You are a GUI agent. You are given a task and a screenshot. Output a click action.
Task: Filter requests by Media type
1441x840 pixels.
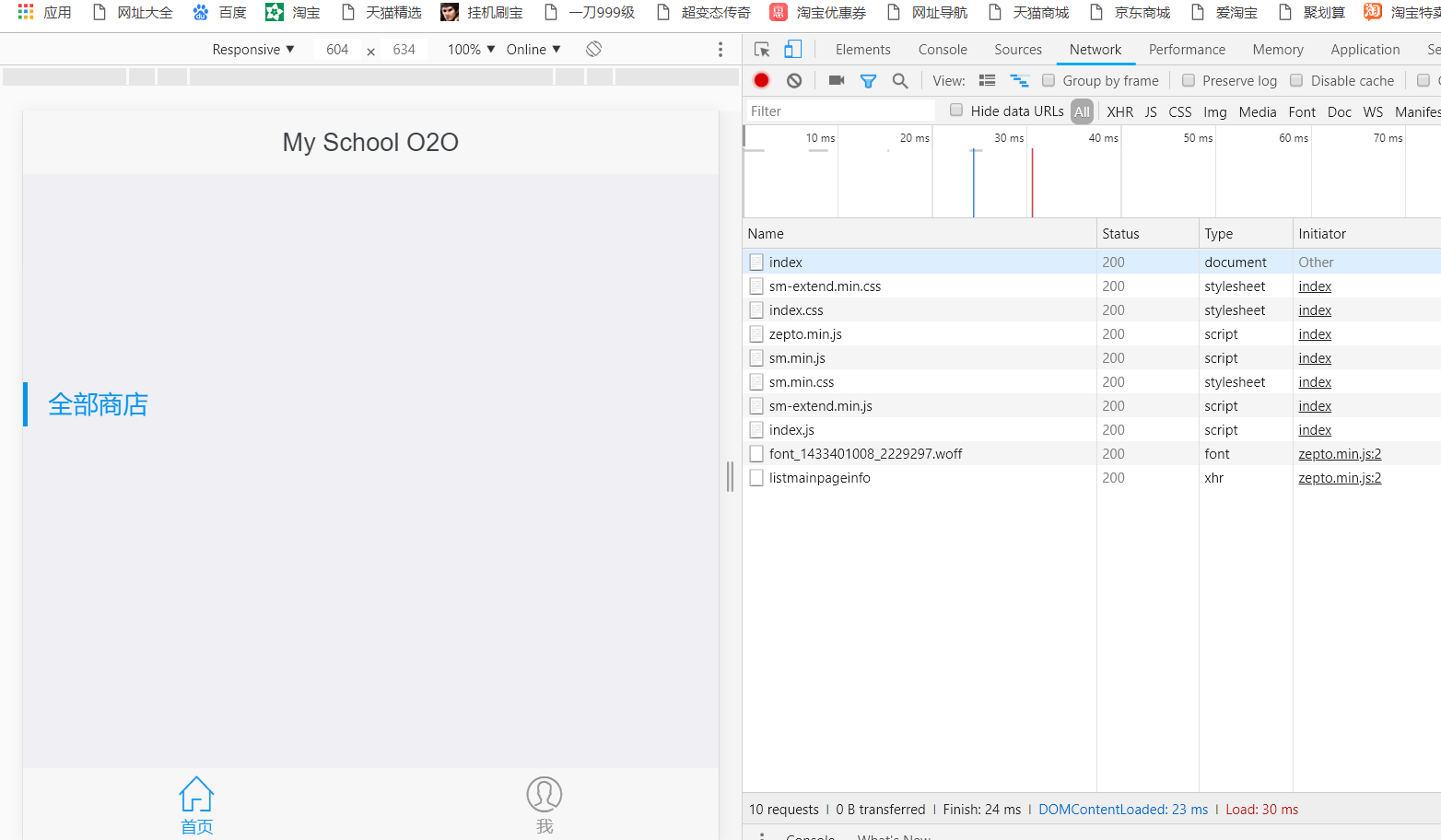(1258, 111)
